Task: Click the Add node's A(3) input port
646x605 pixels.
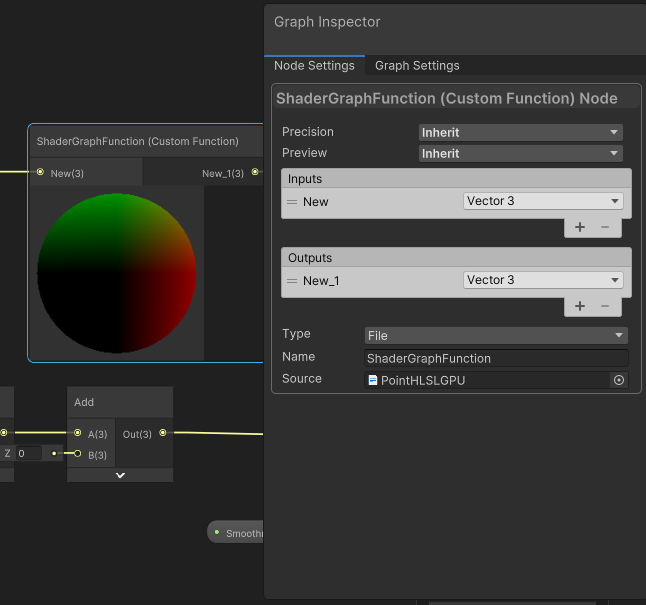Action: [78, 433]
